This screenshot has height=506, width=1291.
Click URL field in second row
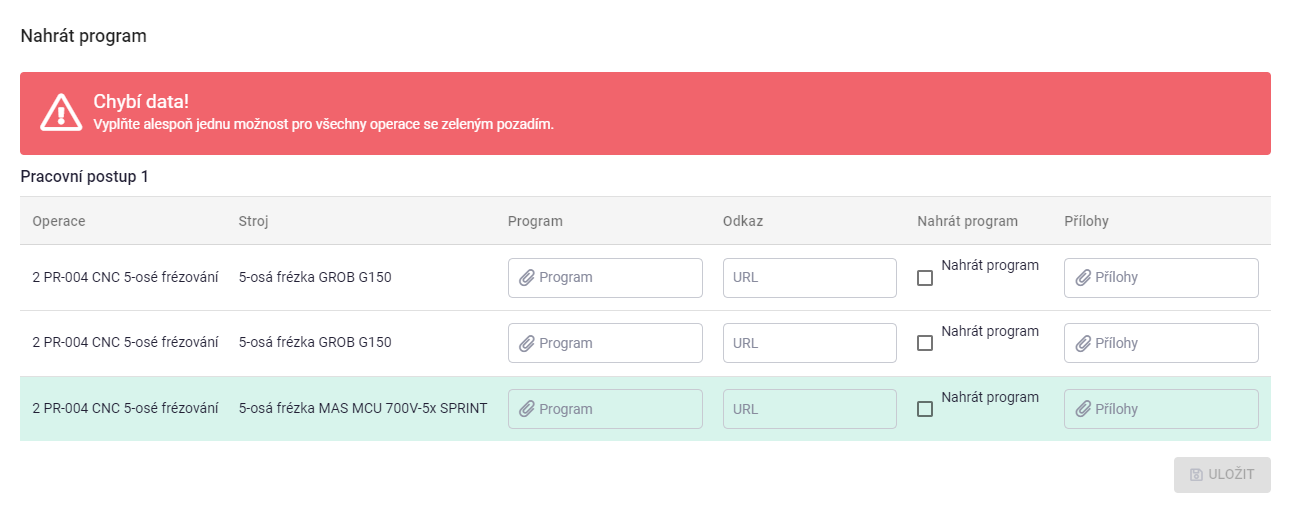810,343
